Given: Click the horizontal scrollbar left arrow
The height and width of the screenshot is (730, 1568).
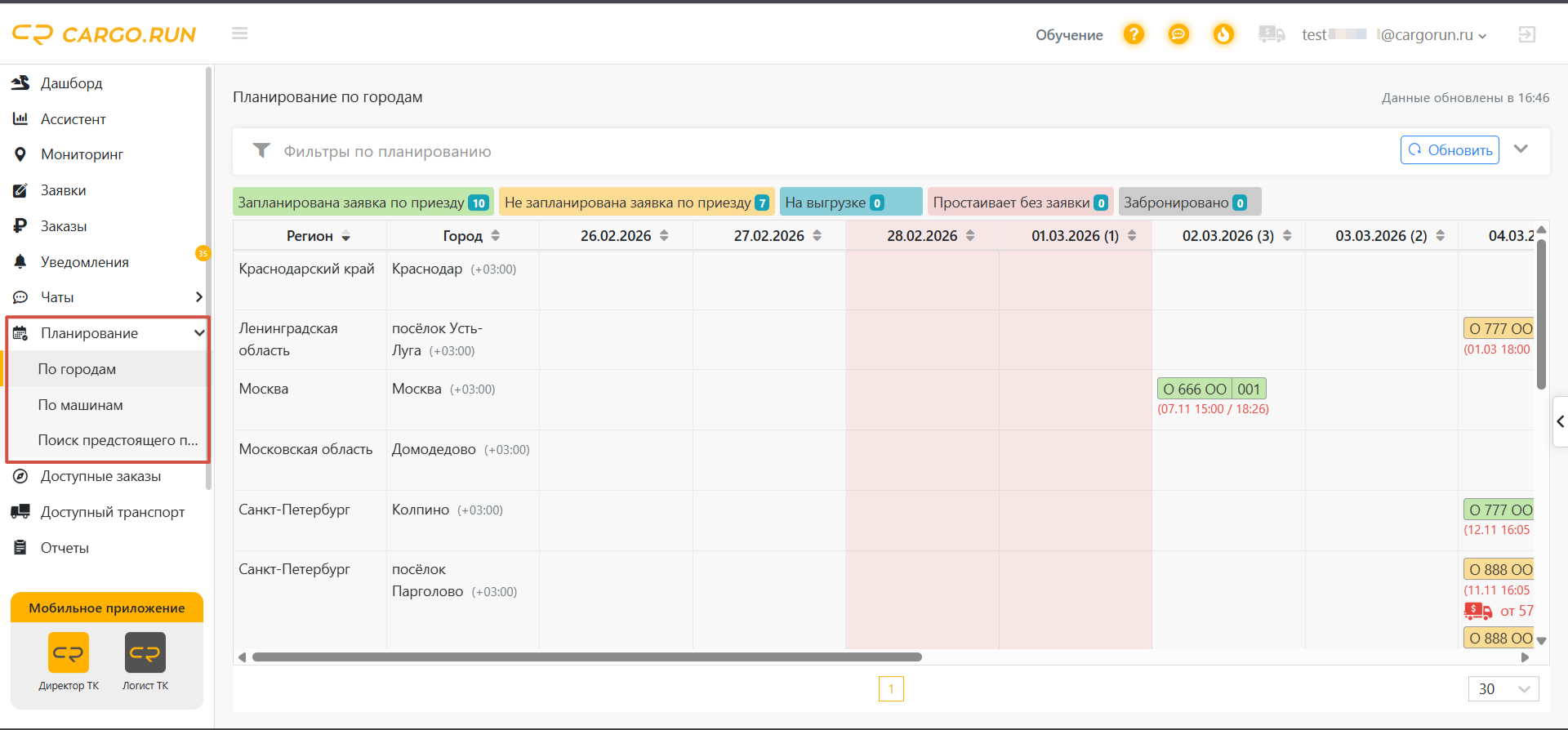Looking at the screenshot, I should 242,657.
